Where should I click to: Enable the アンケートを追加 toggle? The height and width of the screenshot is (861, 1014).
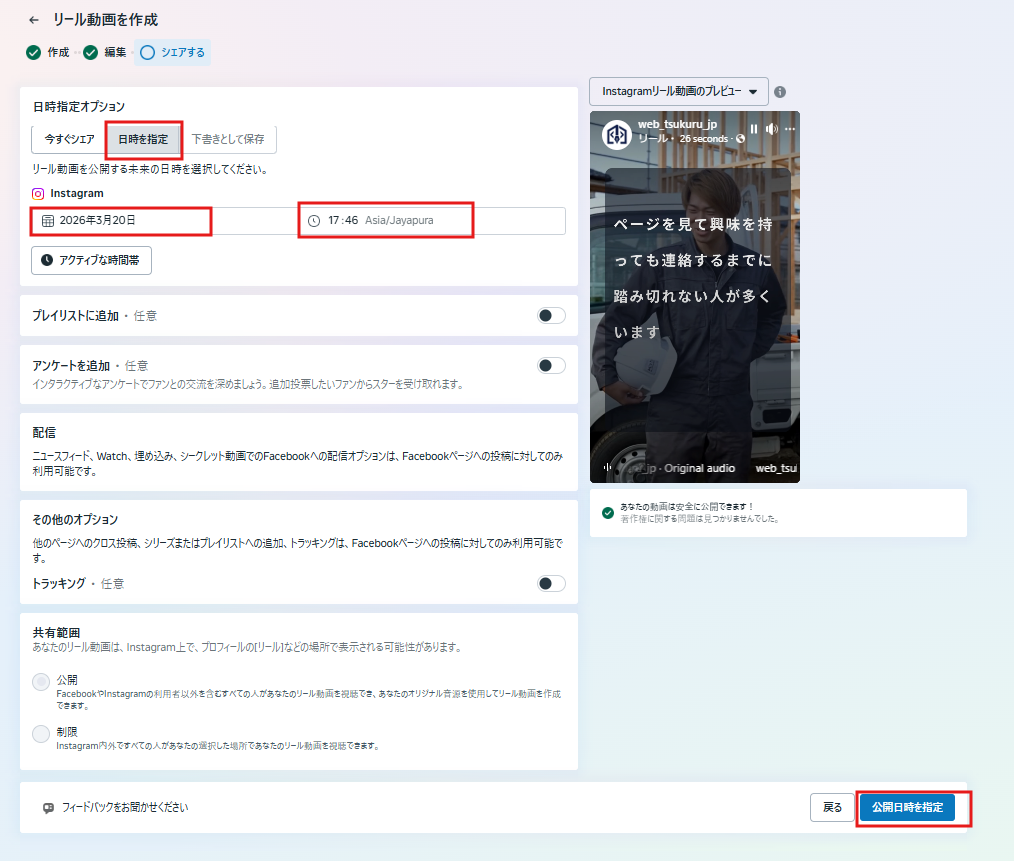click(x=551, y=366)
